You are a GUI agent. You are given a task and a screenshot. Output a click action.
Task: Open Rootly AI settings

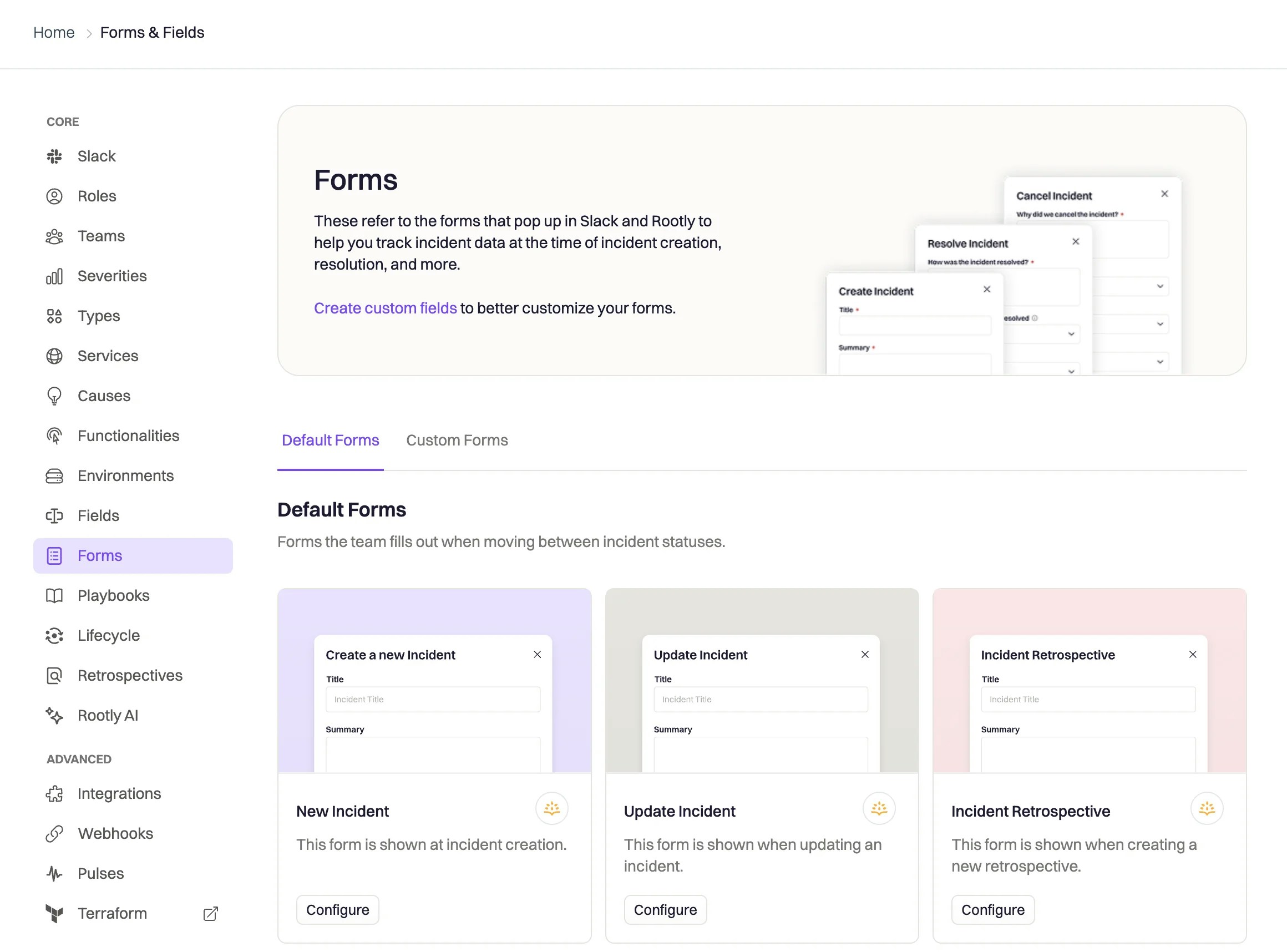(x=133, y=716)
